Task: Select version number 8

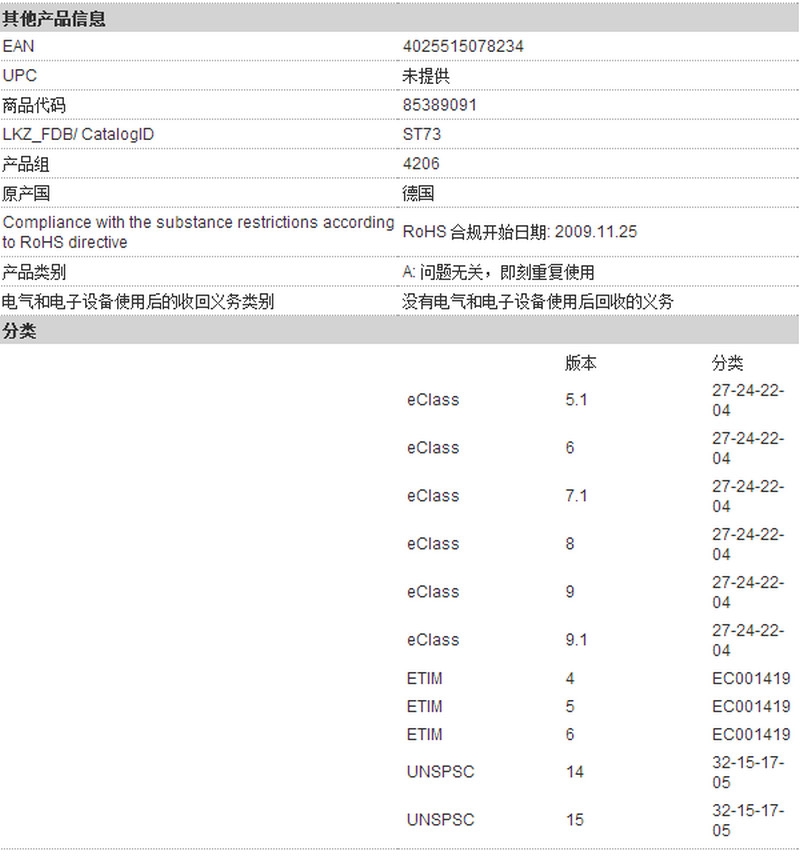Action: pyautogui.click(x=570, y=544)
